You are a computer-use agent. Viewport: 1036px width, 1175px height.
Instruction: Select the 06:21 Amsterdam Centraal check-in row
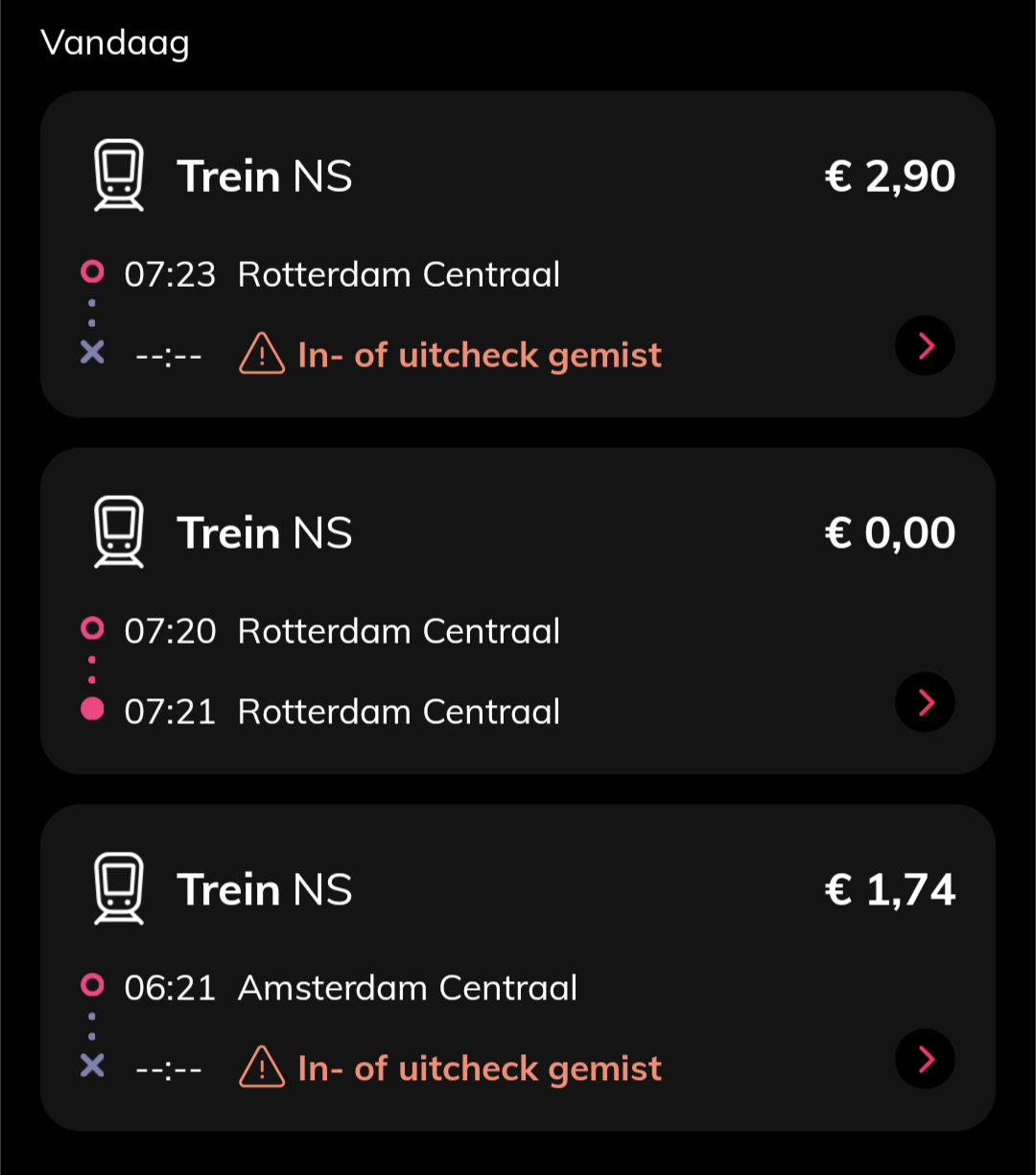[x=350, y=988]
